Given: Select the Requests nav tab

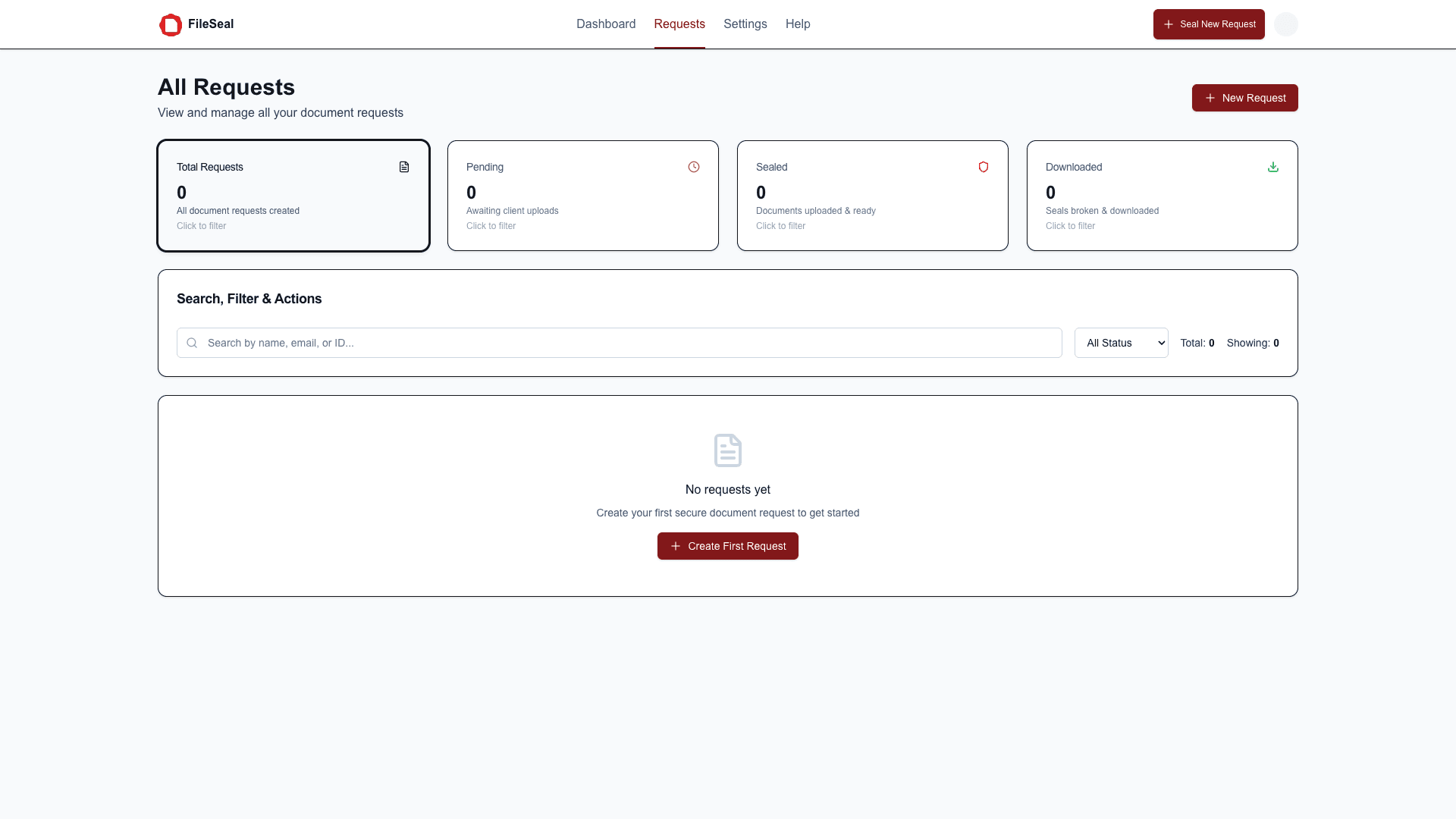Looking at the screenshot, I should [x=679, y=24].
